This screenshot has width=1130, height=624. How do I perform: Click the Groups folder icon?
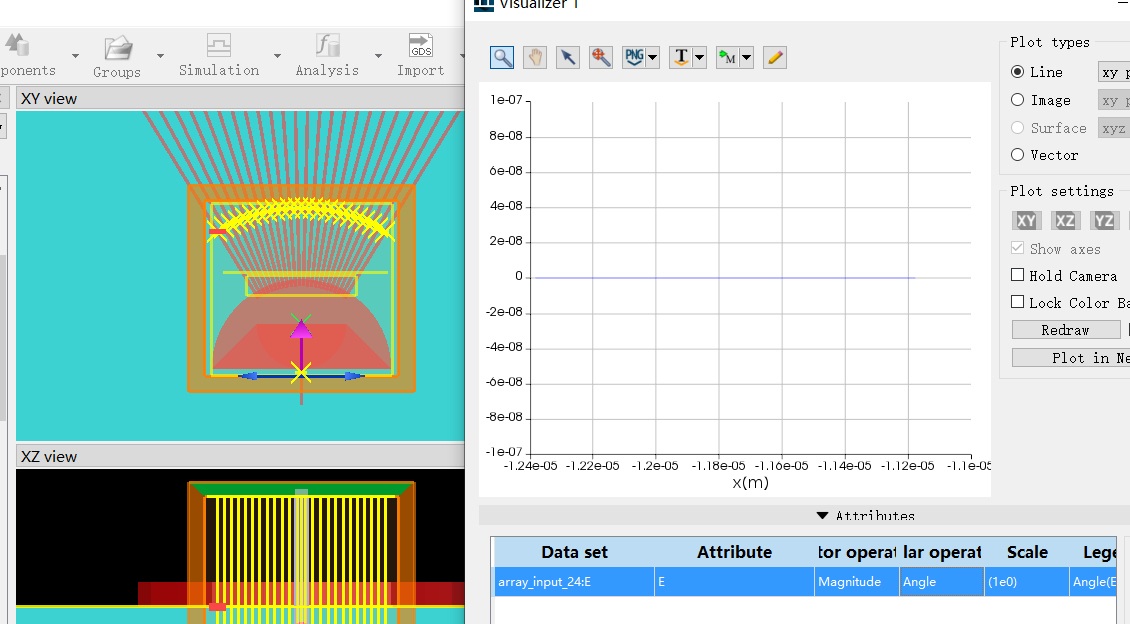pos(118,47)
